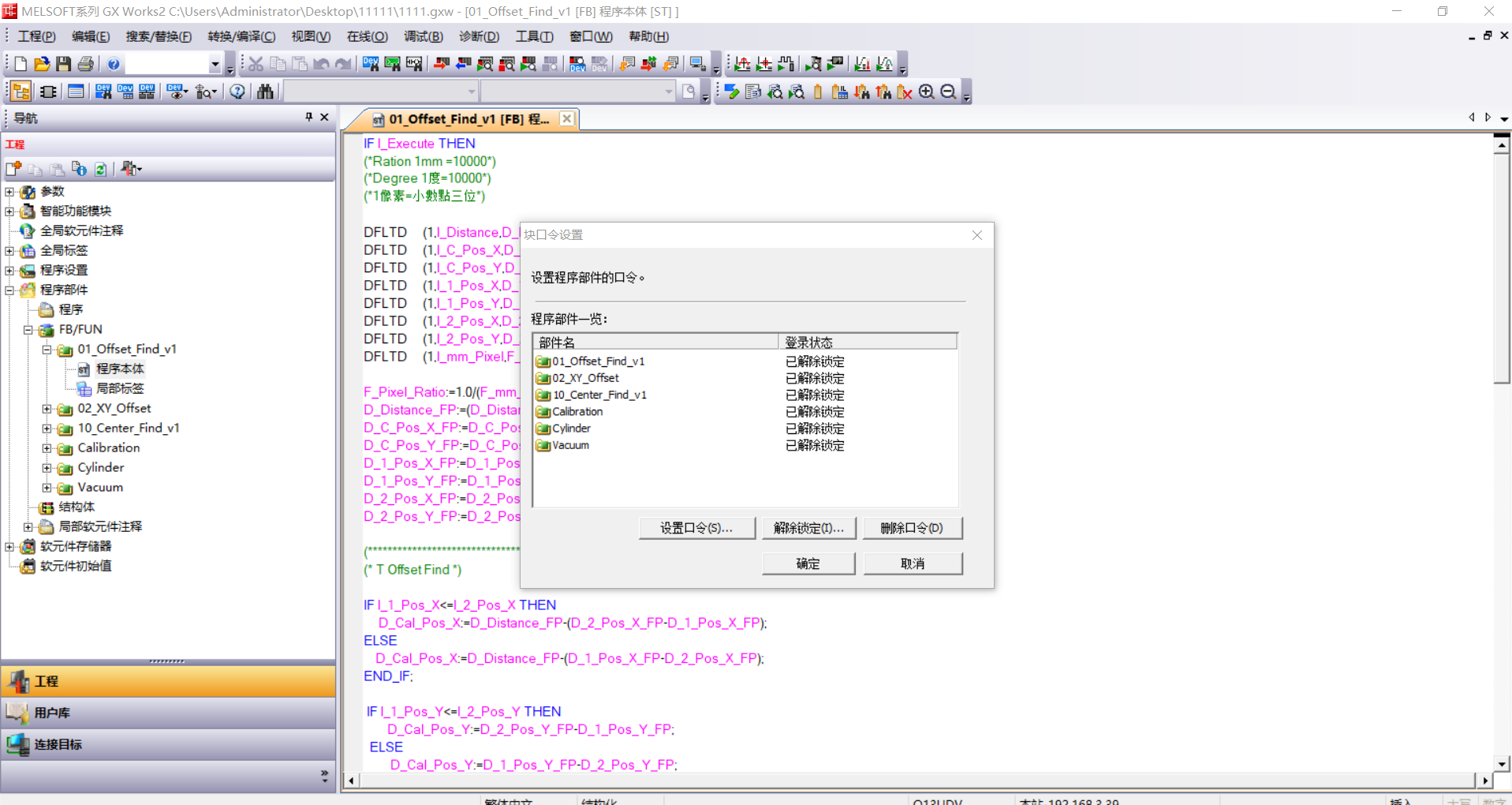Collapse the 程序部件 tree node
The width and height of the screenshot is (1512, 805).
[x=9, y=290]
